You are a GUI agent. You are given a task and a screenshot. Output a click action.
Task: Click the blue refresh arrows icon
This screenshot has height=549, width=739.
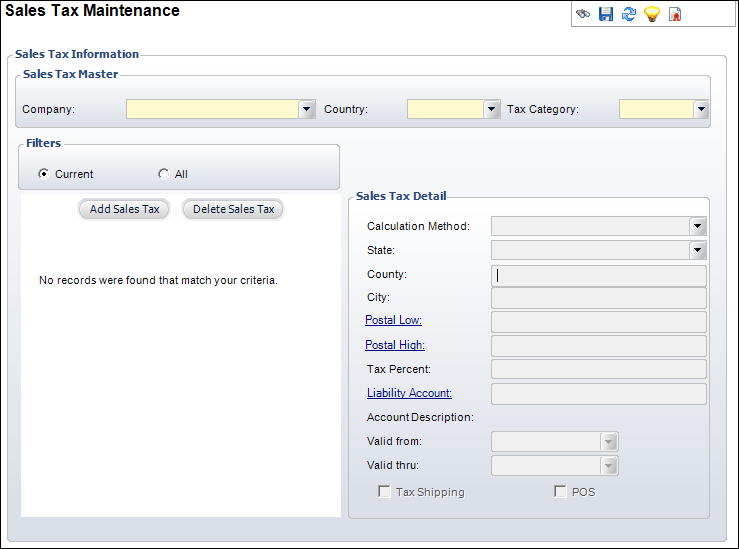[629, 14]
